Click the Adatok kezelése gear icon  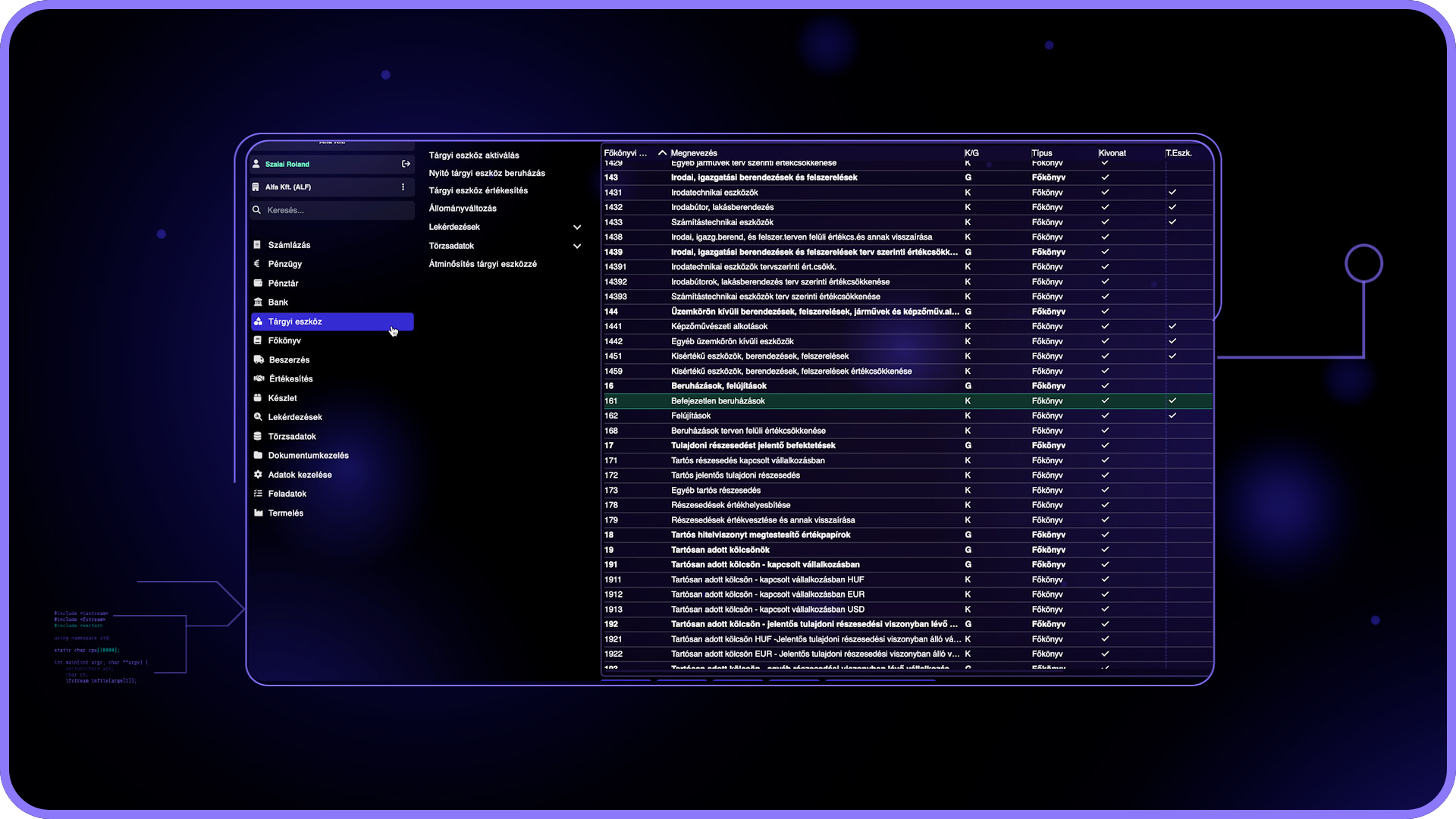pyautogui.click(x=258, y=475)
